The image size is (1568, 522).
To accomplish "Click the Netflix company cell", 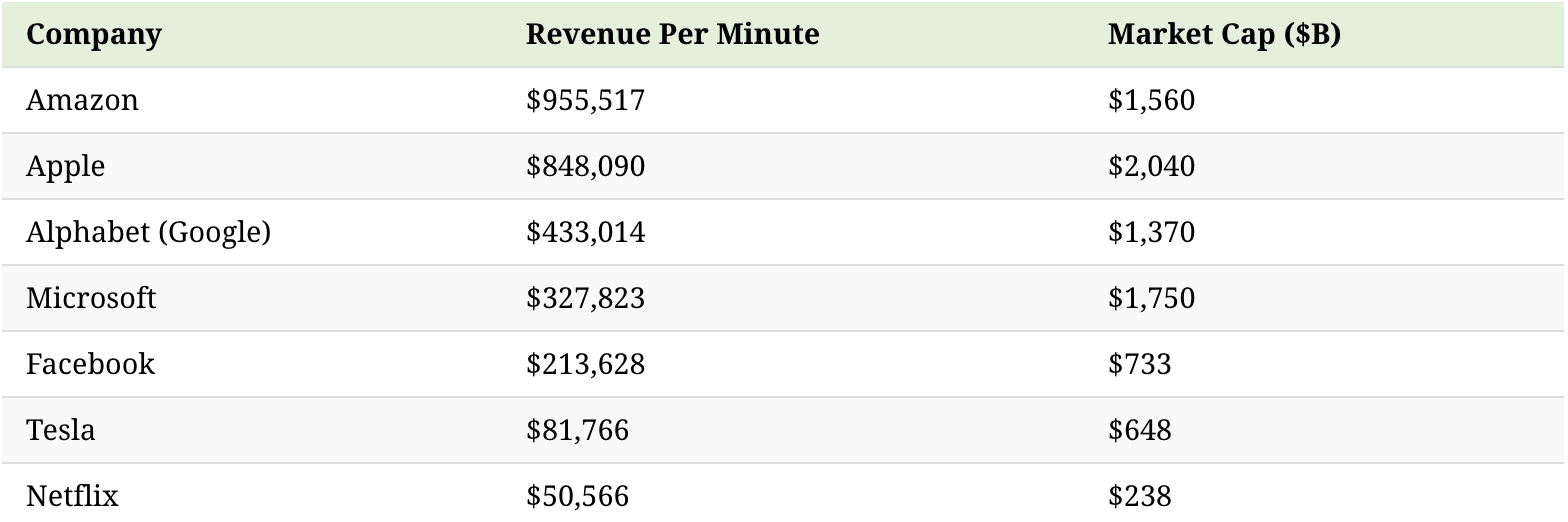I will (72, 496).
